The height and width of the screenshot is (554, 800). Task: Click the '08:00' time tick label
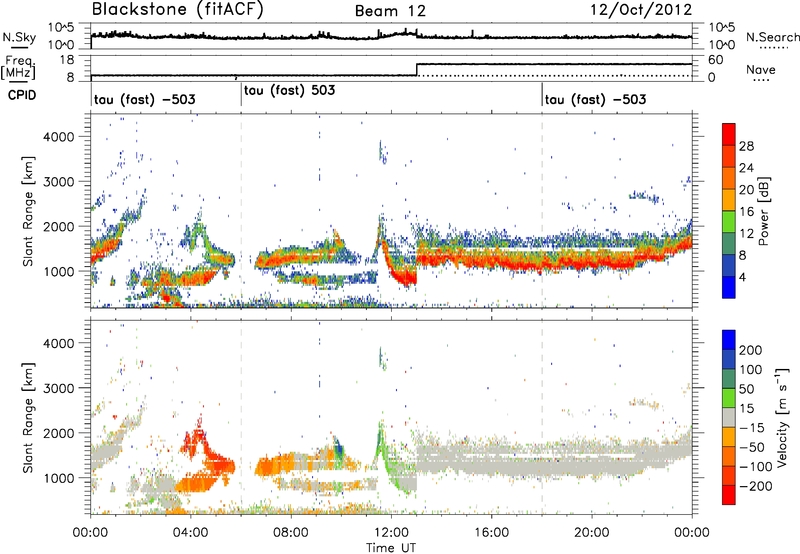[291, 533]
